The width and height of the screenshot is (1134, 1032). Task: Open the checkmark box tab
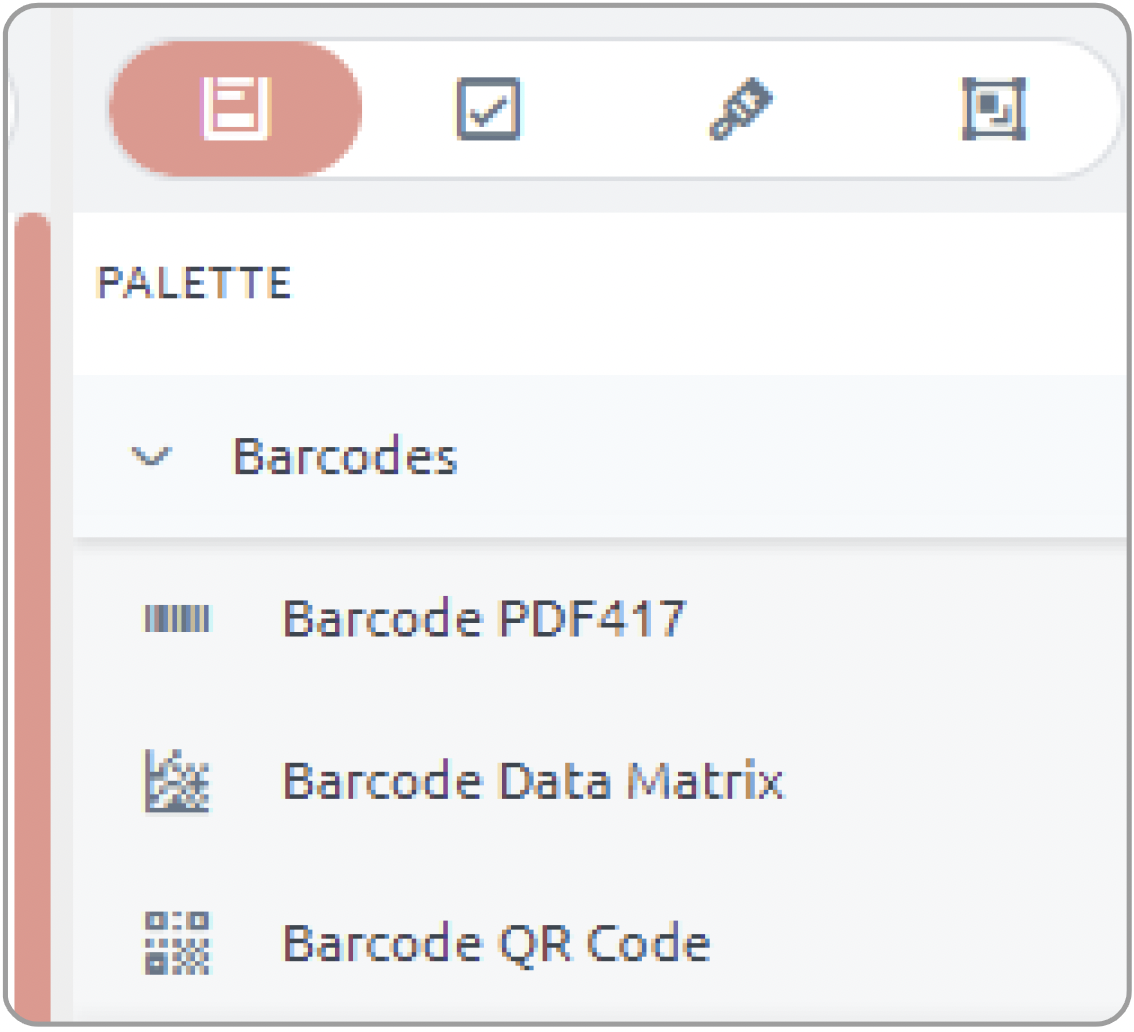click(489, 108)
